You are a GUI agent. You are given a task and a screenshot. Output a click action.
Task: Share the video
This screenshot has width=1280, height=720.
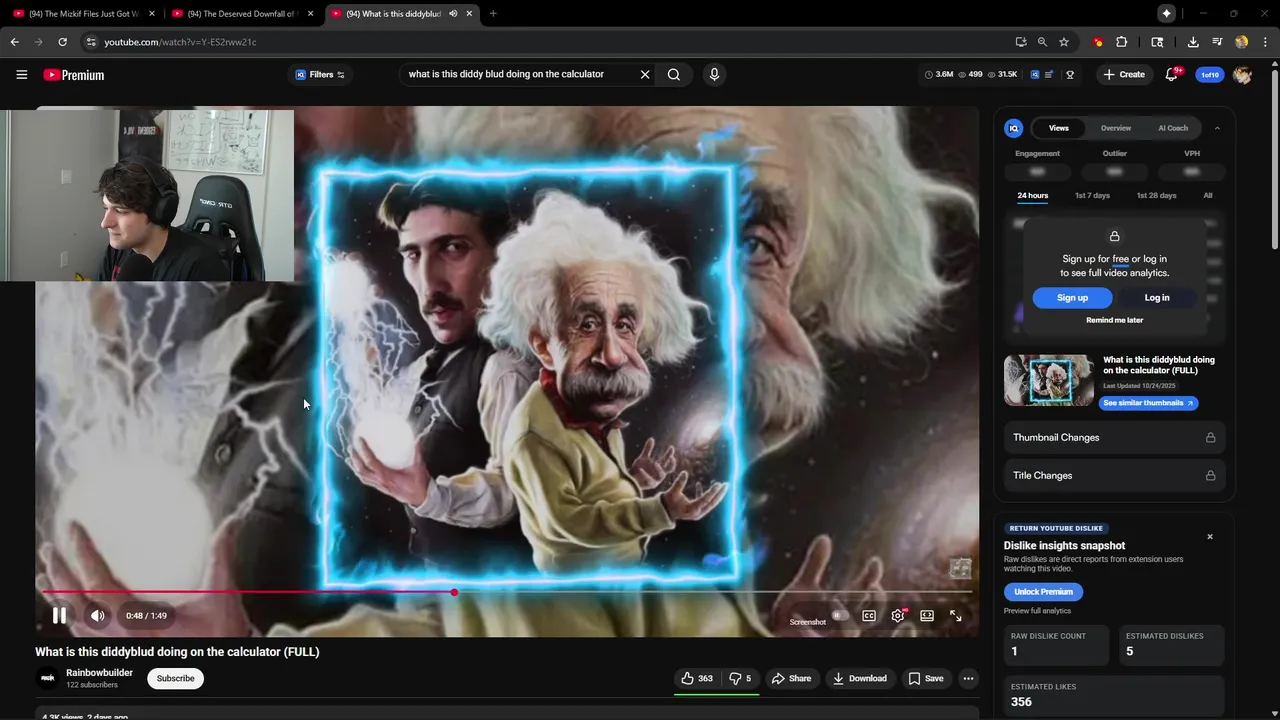tap(792, 678)
